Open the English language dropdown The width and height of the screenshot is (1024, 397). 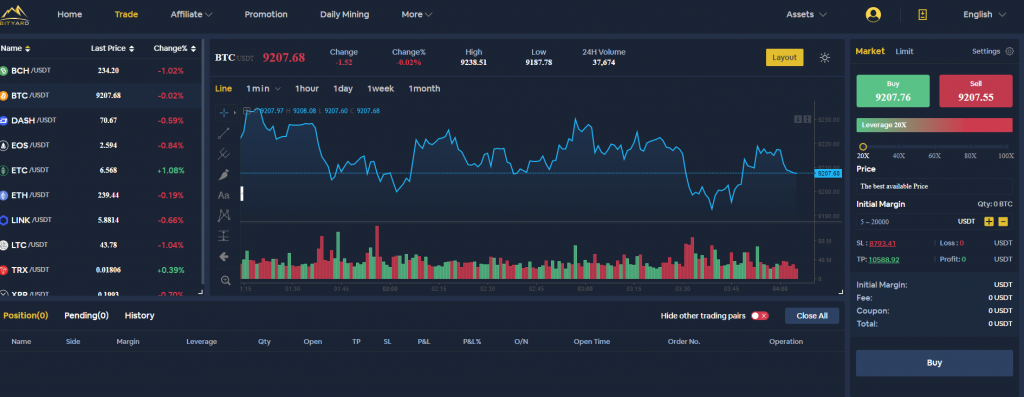pos(986,14)
